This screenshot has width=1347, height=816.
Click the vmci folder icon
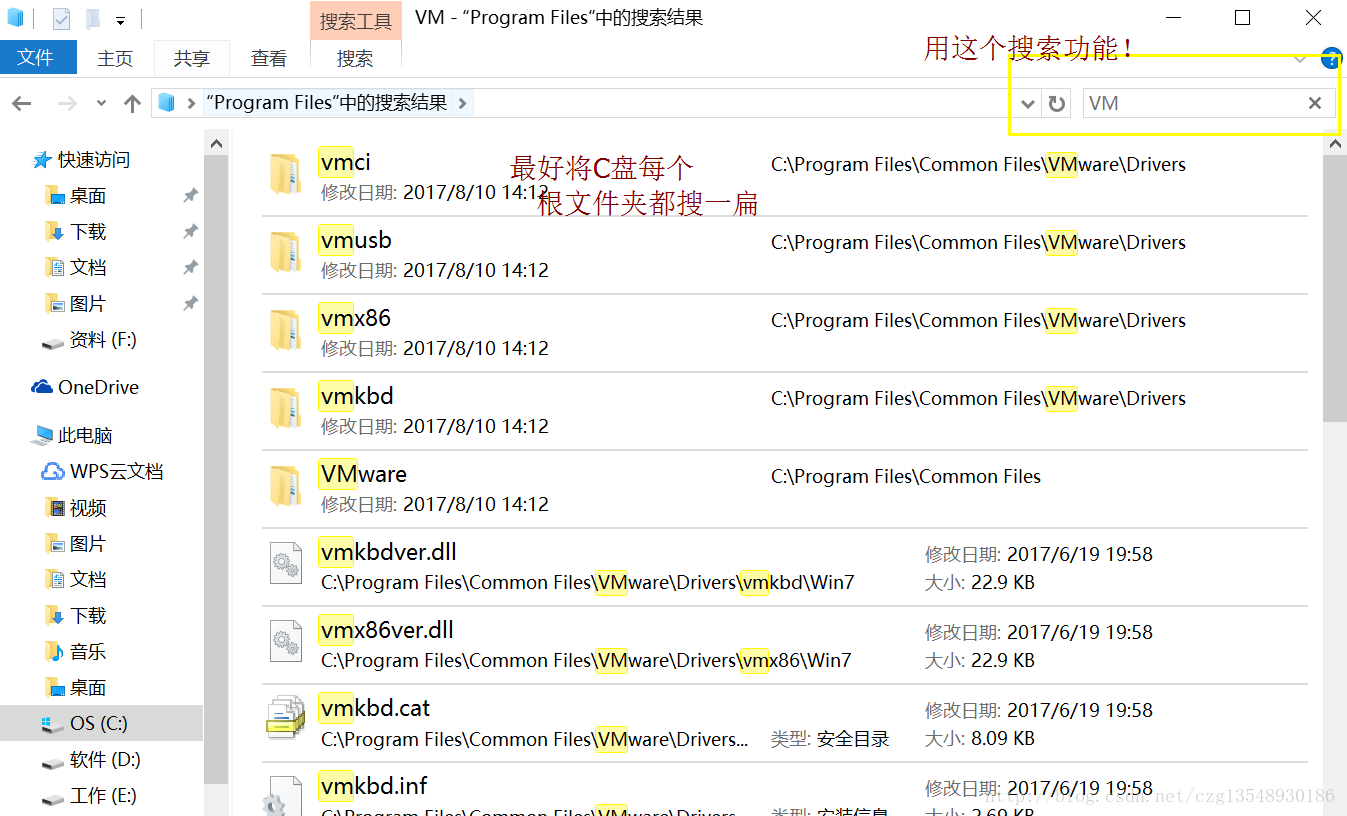pos(285,175)
